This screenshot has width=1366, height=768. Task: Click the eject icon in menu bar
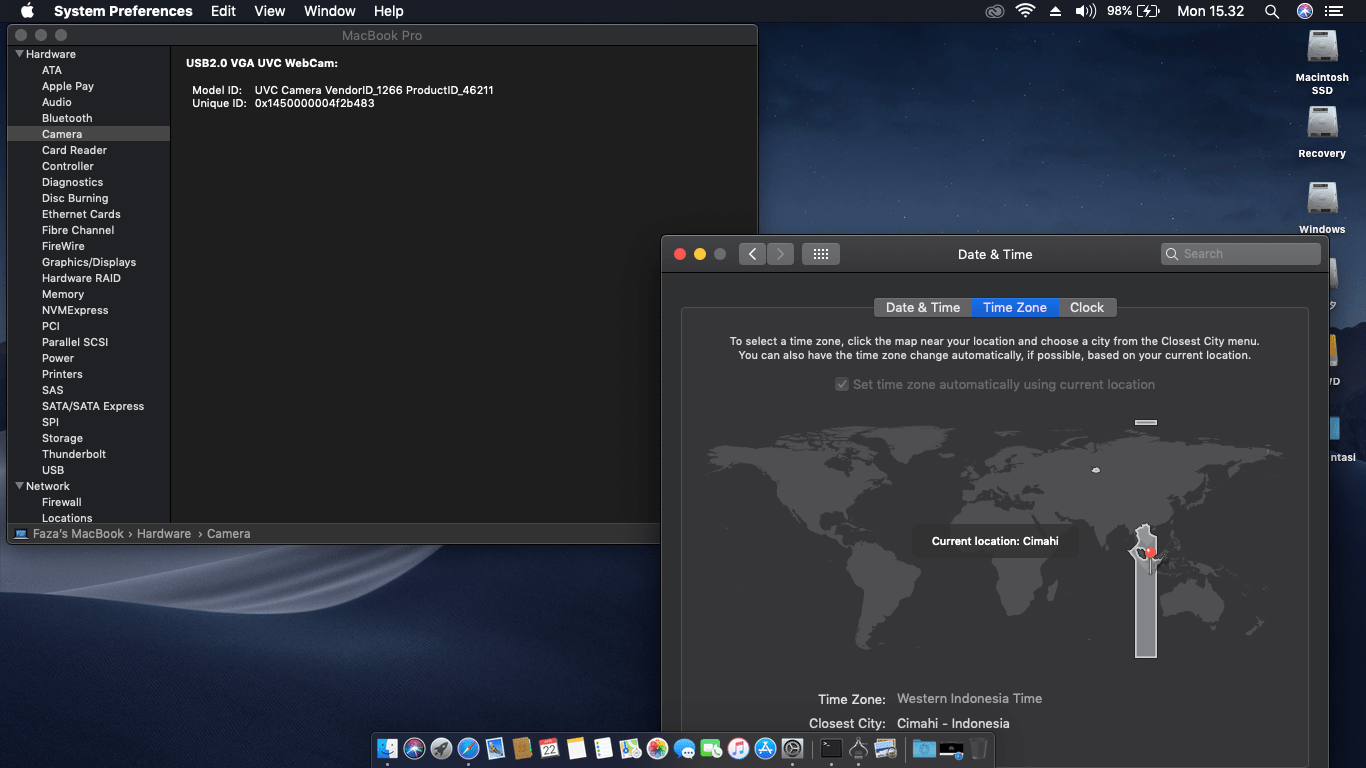point(1055,11)
